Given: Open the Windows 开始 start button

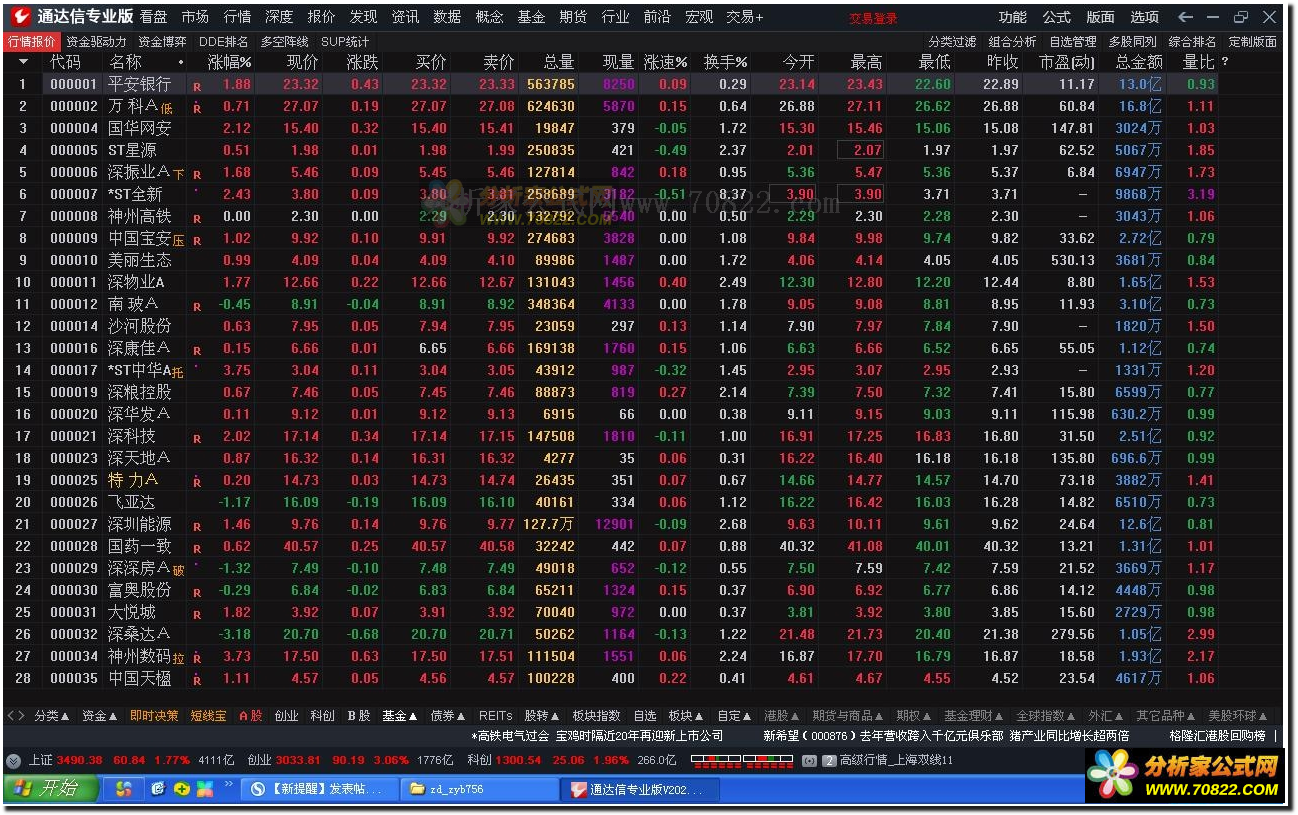Looking at the screenshot, I should pos(53,789).
